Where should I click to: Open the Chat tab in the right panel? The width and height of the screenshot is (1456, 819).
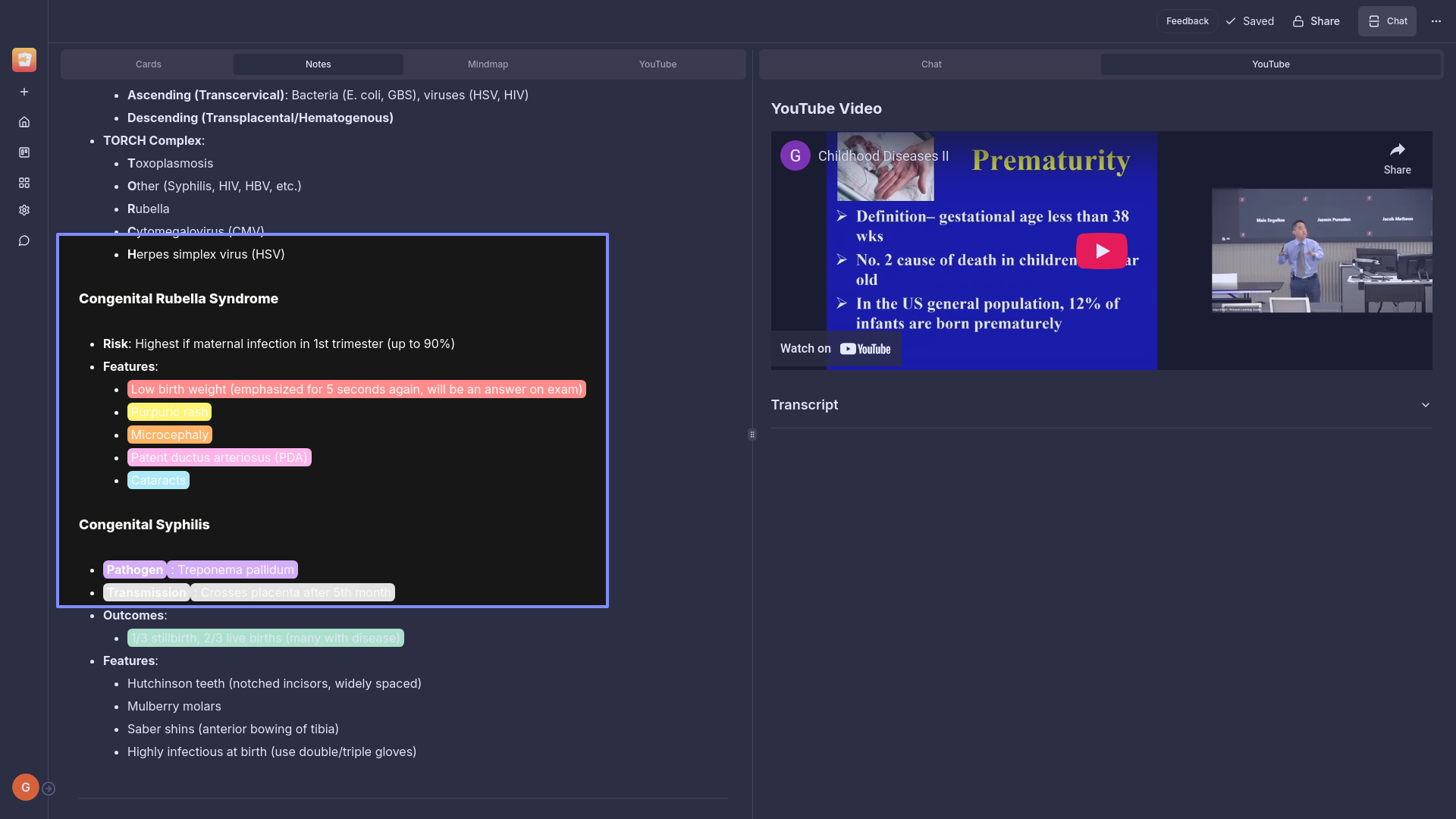pyautogui.click(x=930, y=64)
